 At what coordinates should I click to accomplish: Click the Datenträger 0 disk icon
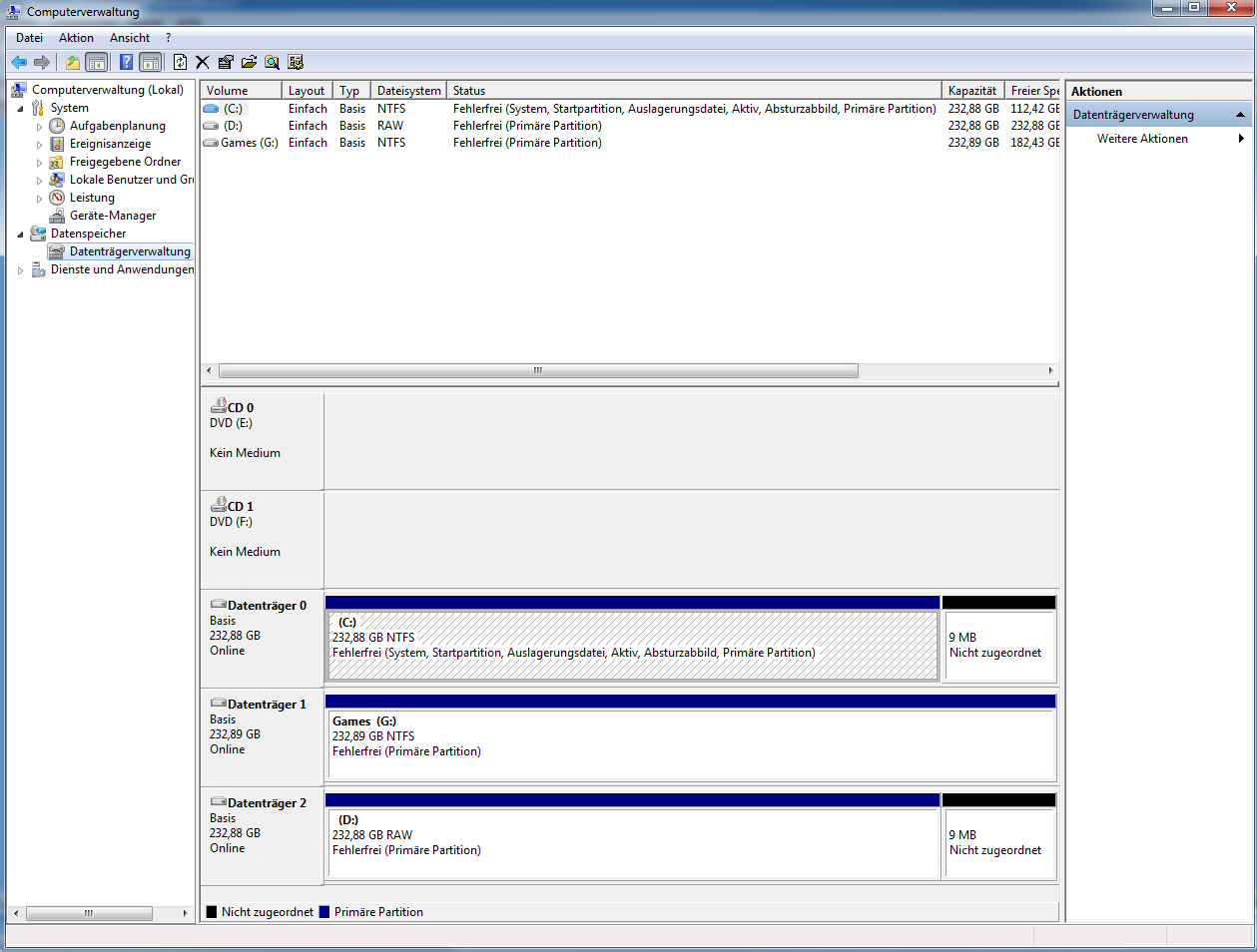coord(218,605)
